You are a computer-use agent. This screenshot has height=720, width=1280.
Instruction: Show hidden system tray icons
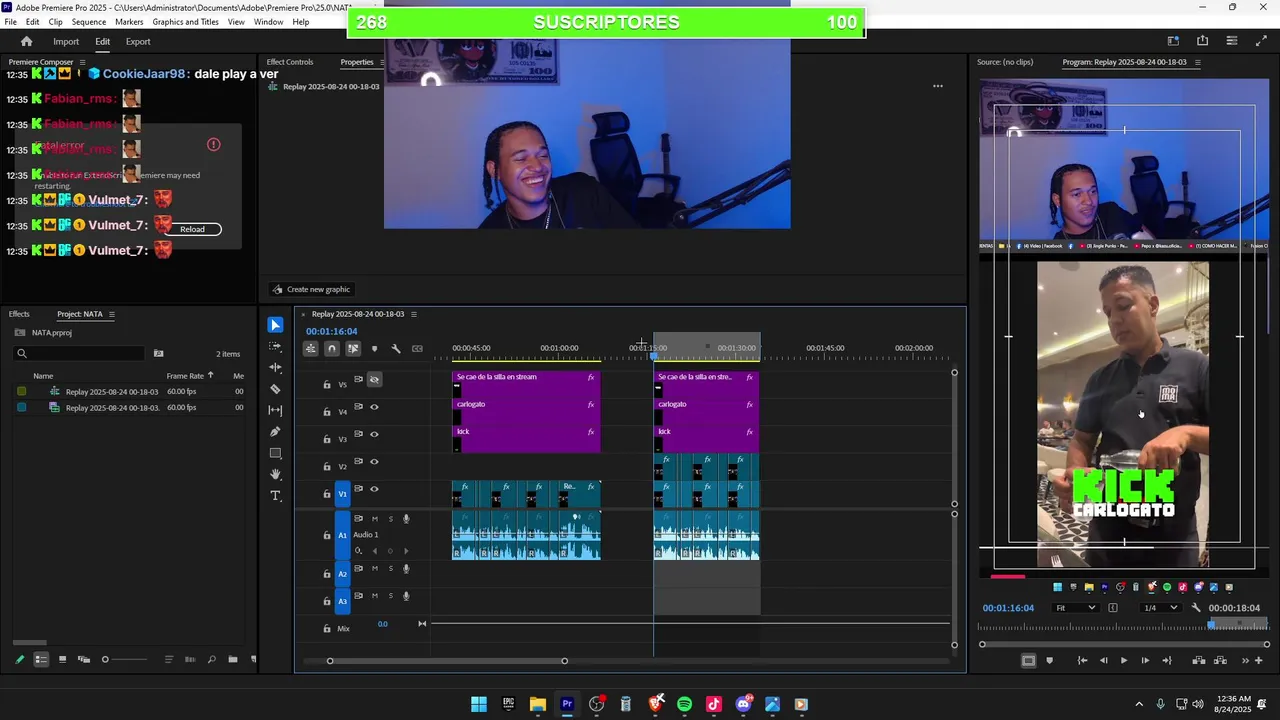(x=1139, y=704)
